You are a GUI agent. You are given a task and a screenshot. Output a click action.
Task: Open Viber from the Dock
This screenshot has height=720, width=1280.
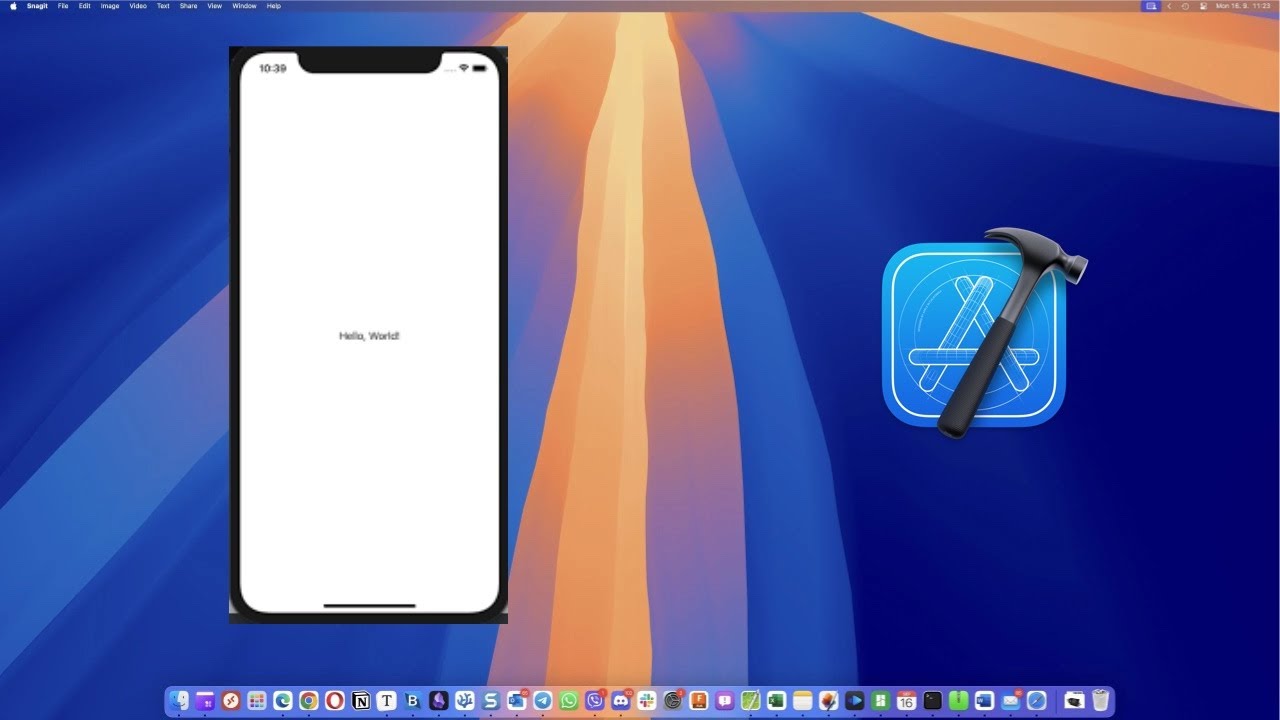[x=595, y=701]
